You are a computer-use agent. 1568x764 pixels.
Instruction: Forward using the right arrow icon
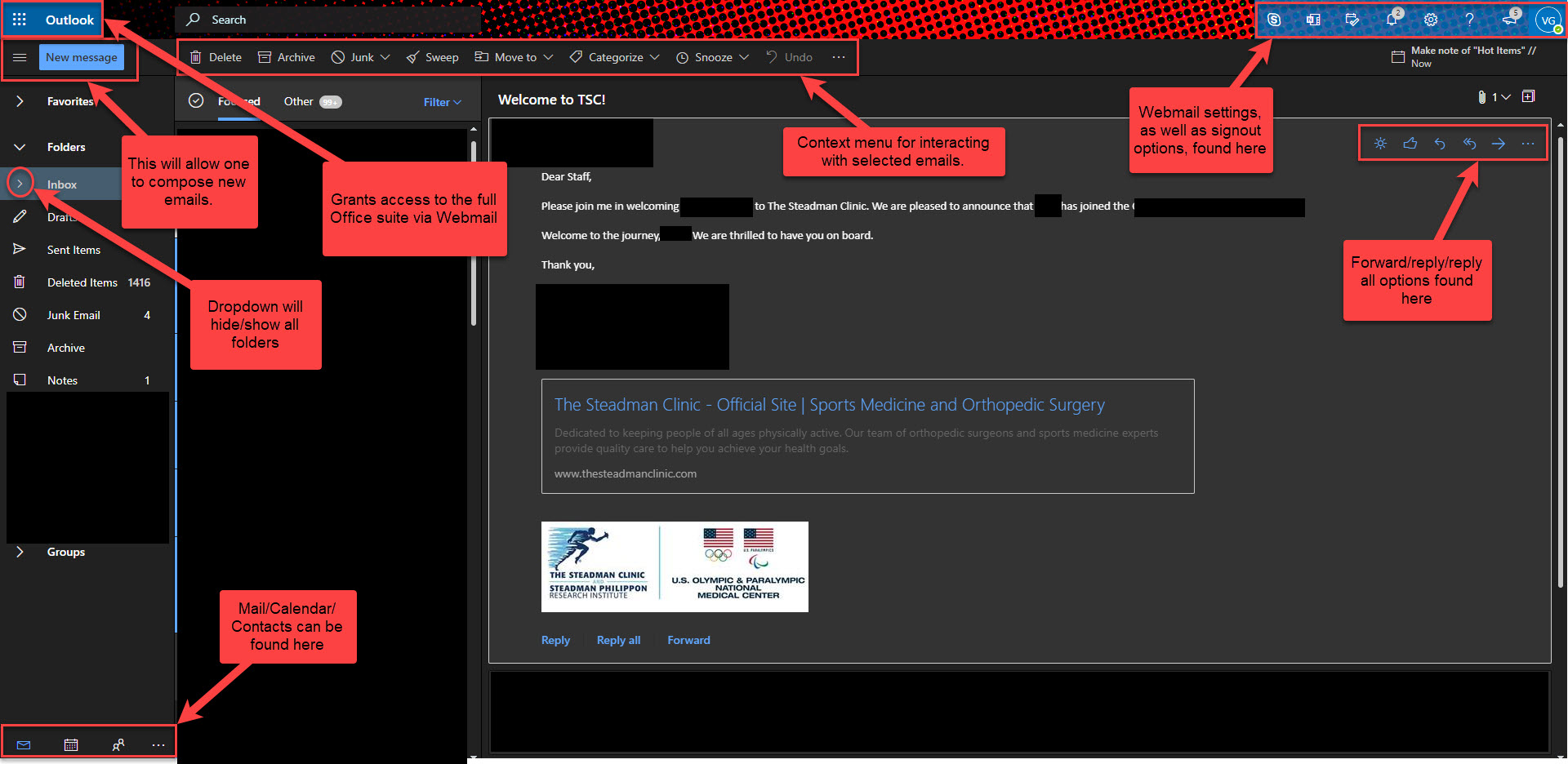(x=1499, y=144)
